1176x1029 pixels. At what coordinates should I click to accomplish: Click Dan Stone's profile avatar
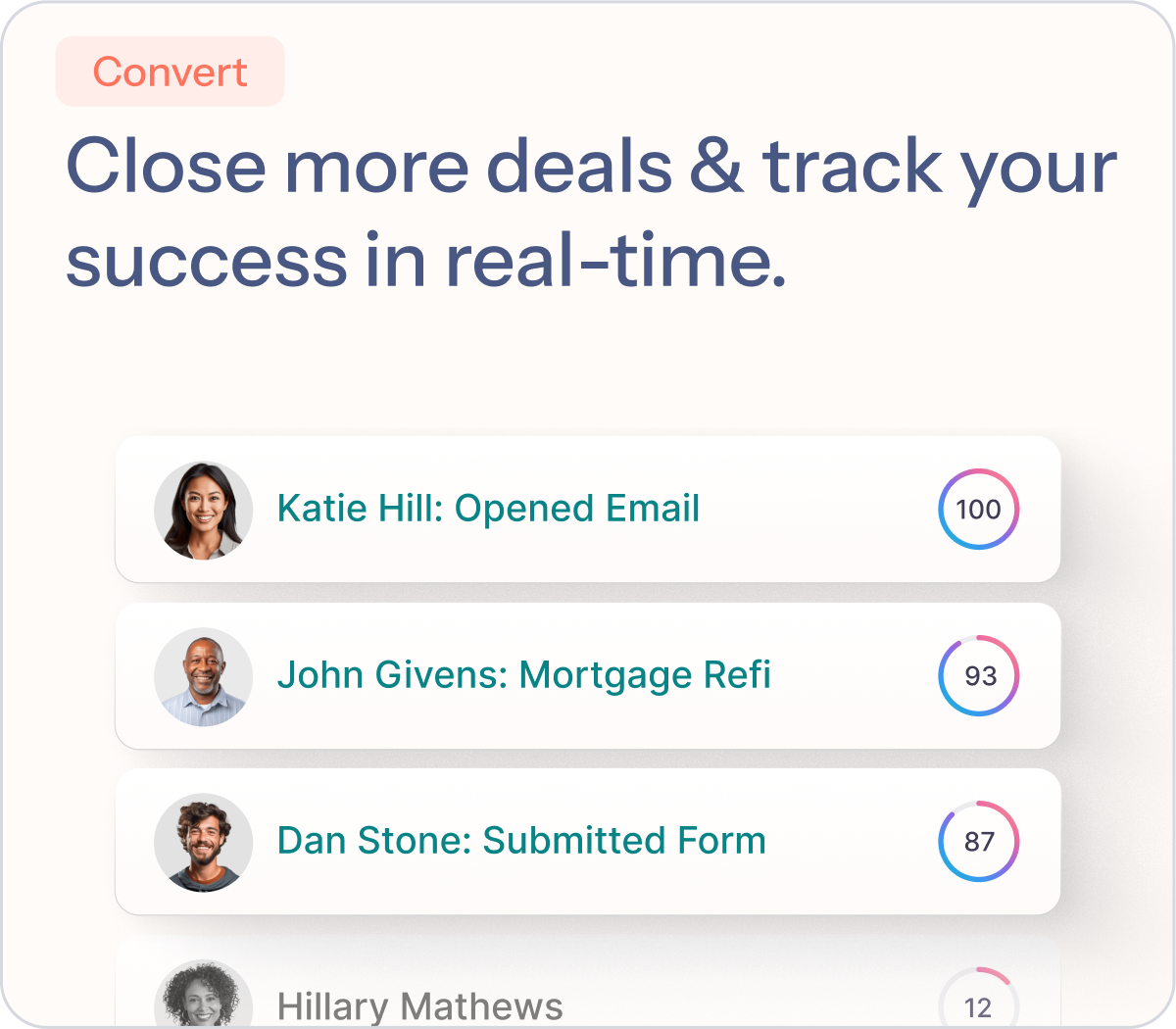pos(204,842)
